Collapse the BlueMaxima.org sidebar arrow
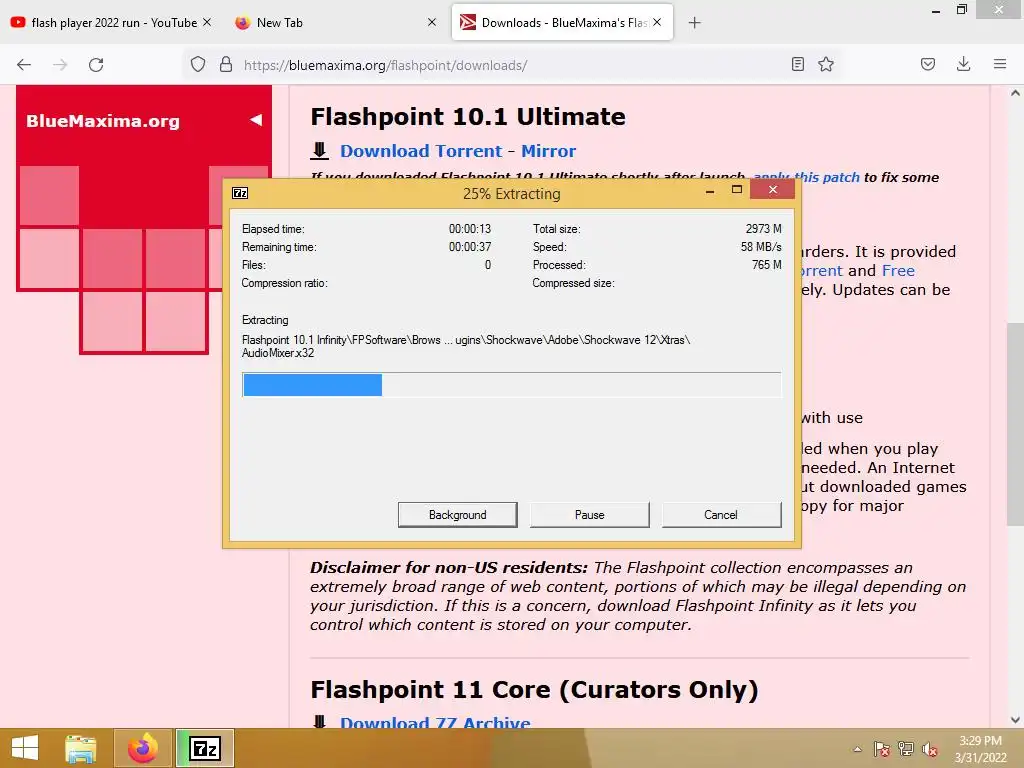This screenshot has width=1024, height=768. 256,120
